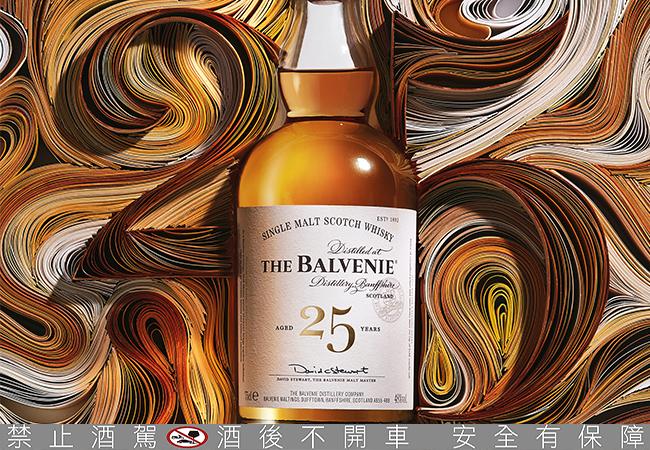Select "SINGLE MALT SCOTCH WHISKY" on the label
This screenshot has width=650, height=450.
click(x=327, y=228)
